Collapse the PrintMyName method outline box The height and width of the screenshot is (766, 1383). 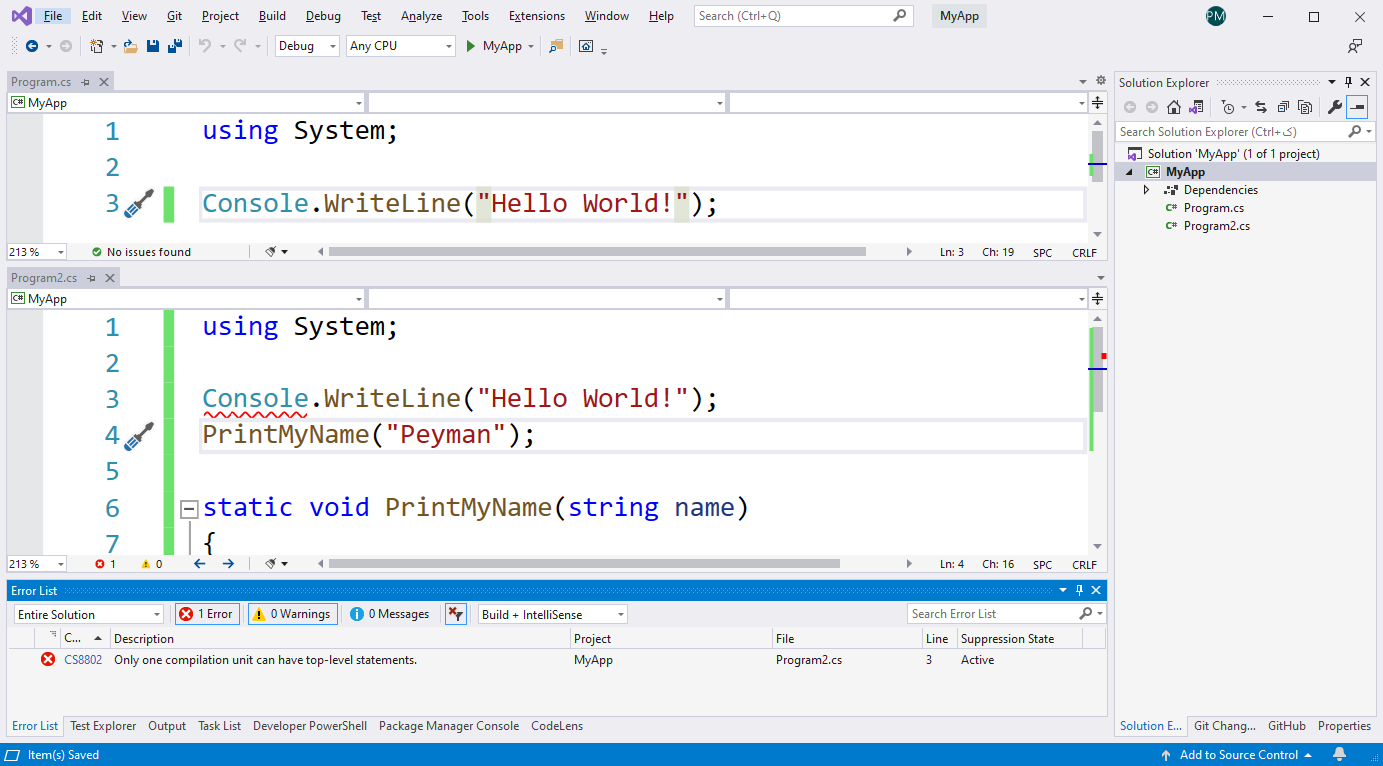(x=188, y=509)
